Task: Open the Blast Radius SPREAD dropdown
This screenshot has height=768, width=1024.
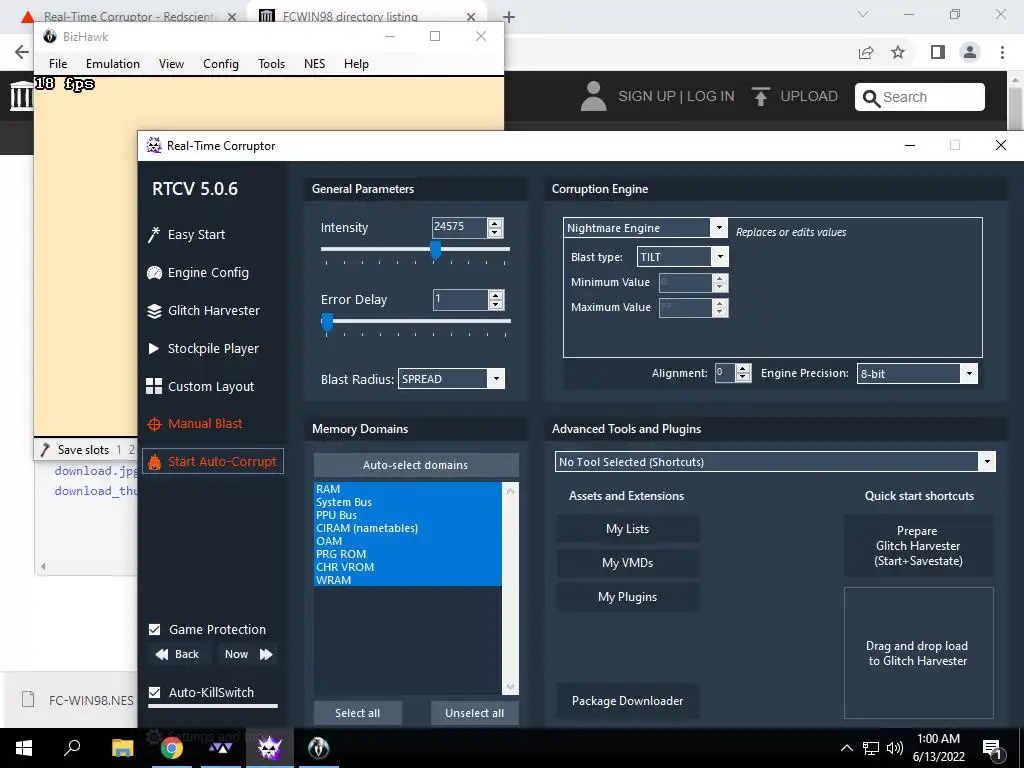Action: coord(496,379)
